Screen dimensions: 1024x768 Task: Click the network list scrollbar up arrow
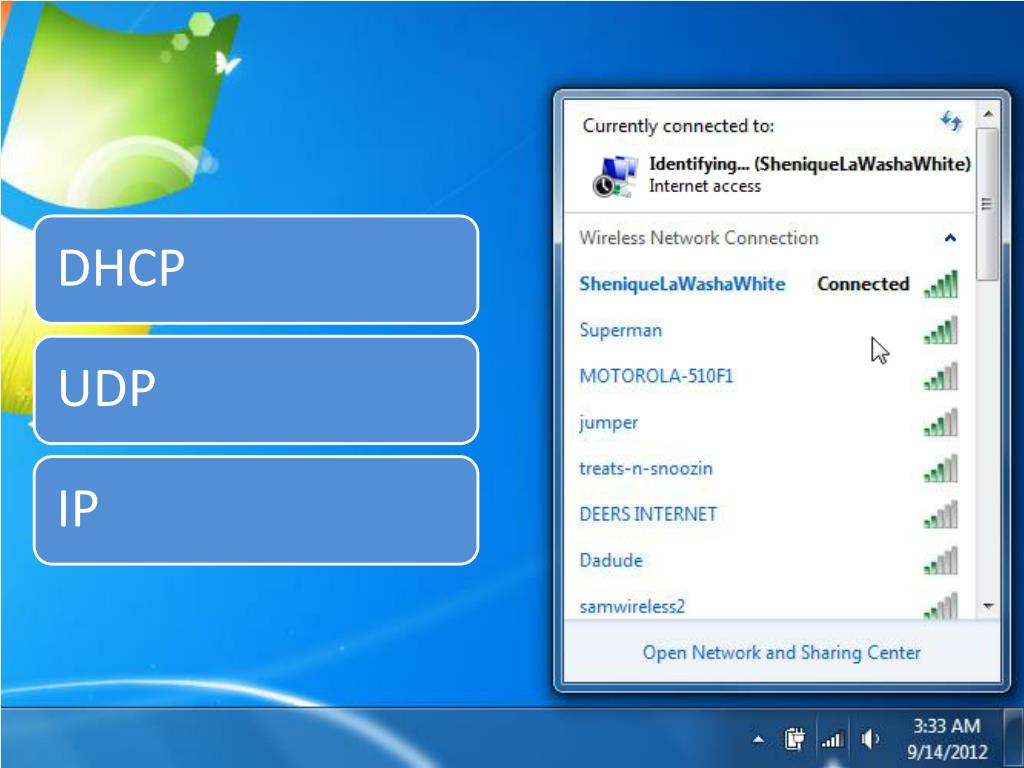988,114
